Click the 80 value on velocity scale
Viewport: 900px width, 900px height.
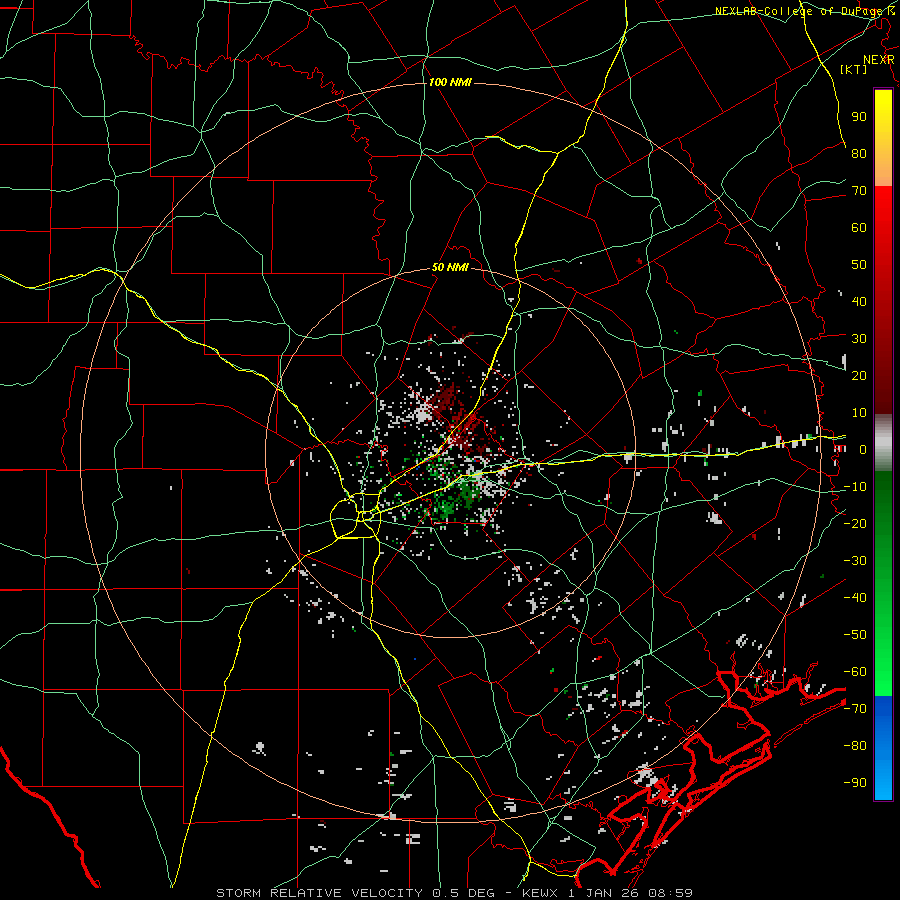pyautogui.click(x=859, y=153)
